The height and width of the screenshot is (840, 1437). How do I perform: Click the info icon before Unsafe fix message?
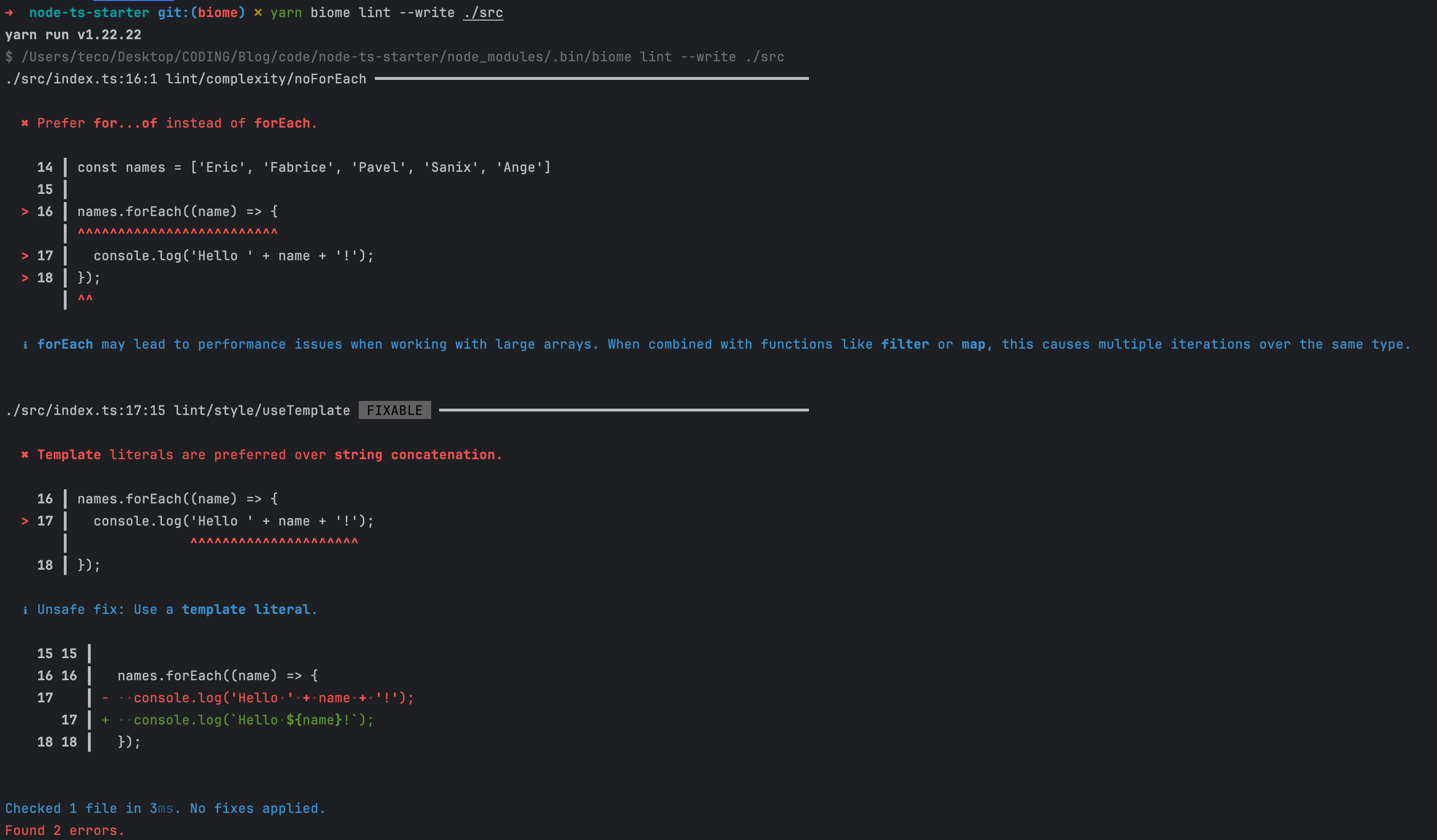click(26, 609)
